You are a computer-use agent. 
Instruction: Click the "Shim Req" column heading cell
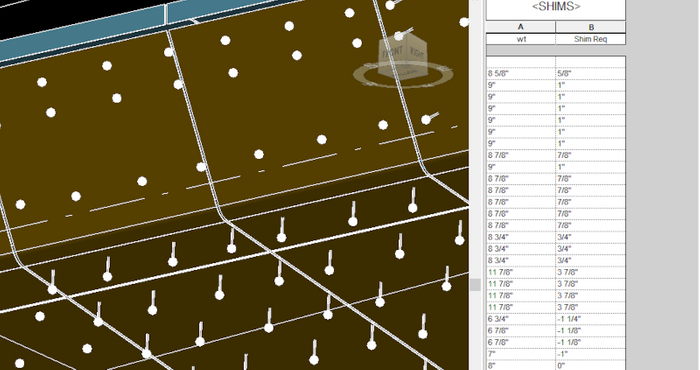click(591, 39)
